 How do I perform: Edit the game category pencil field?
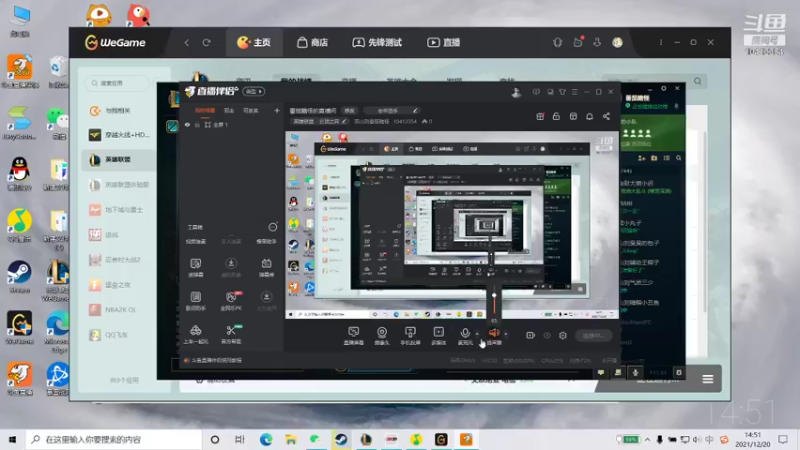click(x=319, y=121)
